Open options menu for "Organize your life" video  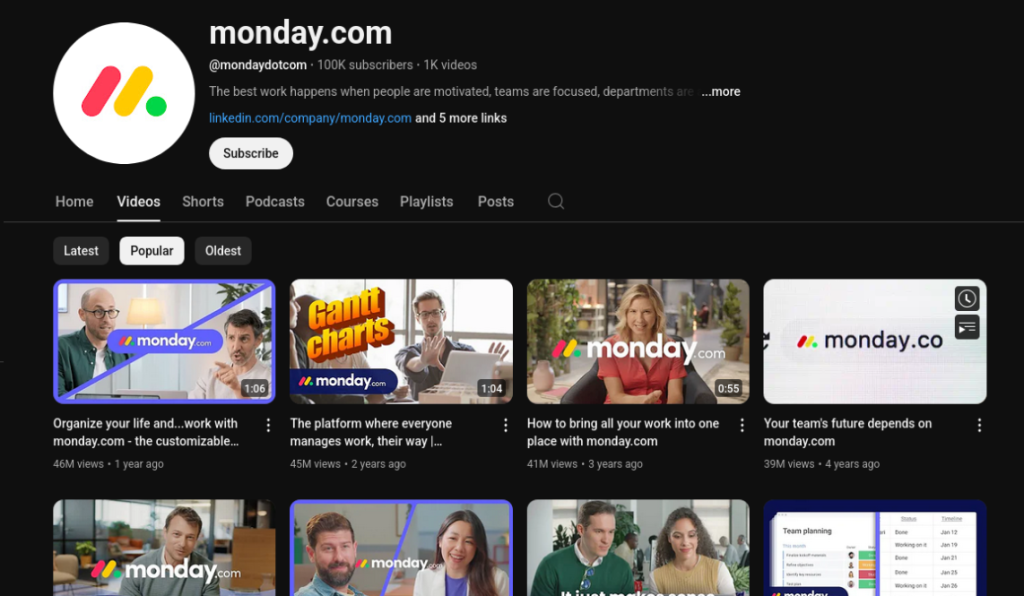click(268, 426)
